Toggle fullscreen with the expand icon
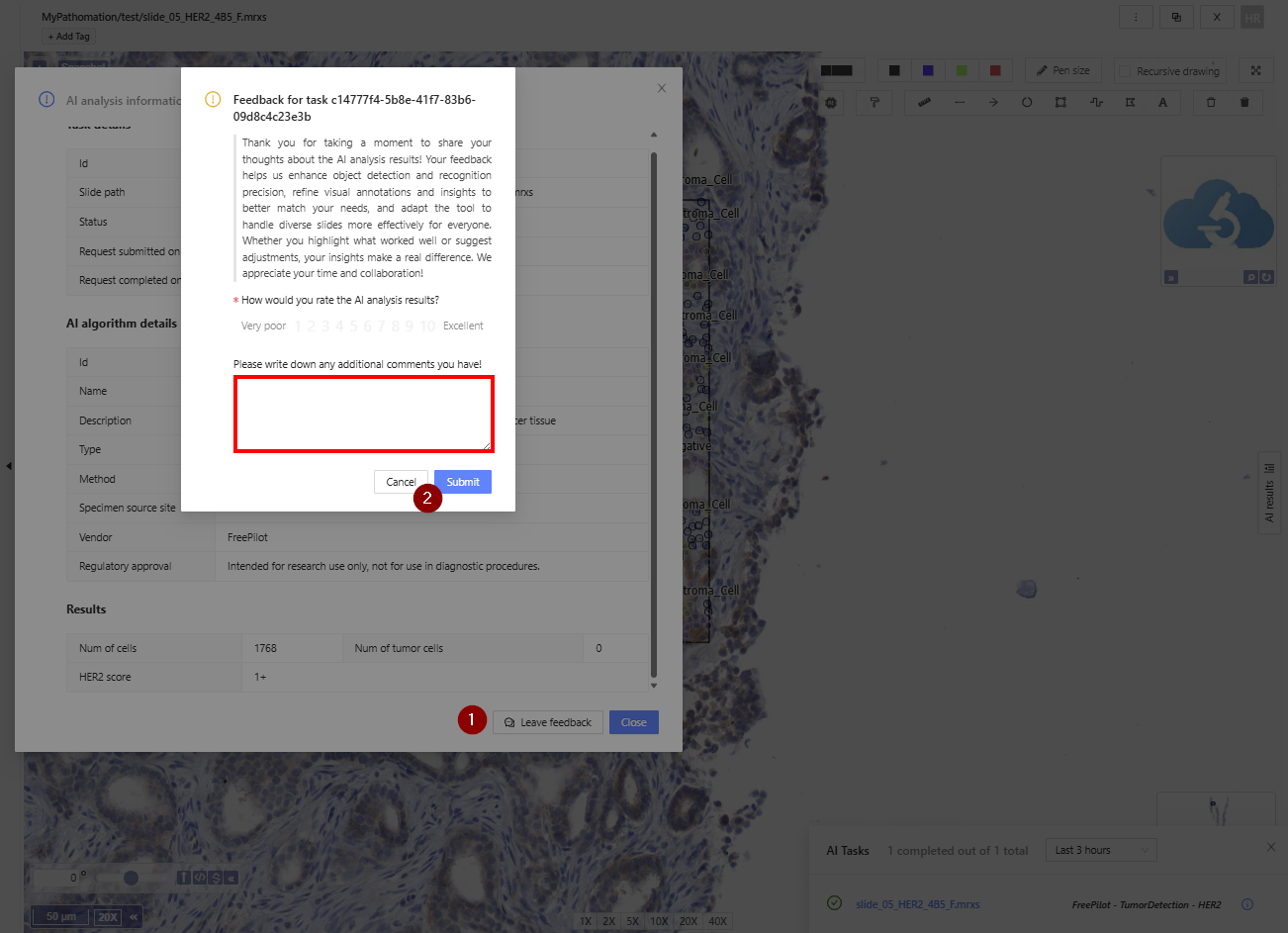Screen dimensions: 1288x933 pyautogui.click(x=1255, y=70)
